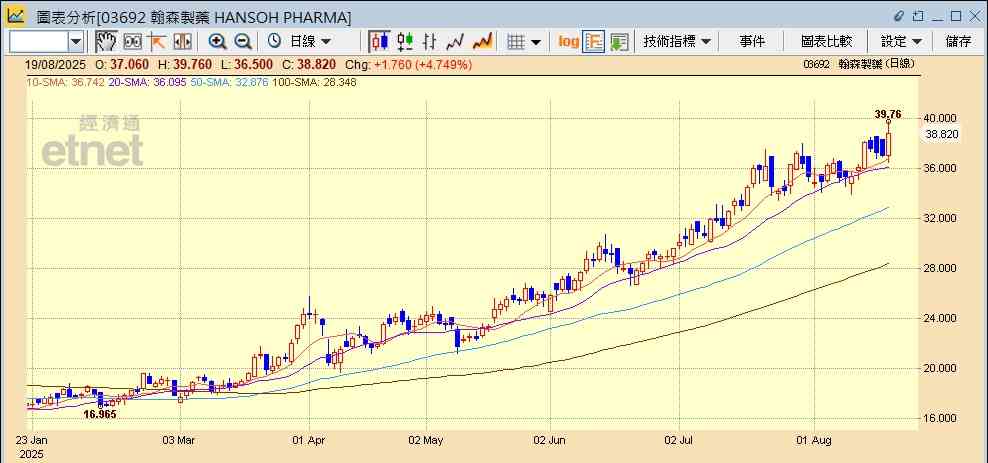The height and width of the screenshot is (463, 988).
Task: Switch to line chart style
Action: point(455,42)
